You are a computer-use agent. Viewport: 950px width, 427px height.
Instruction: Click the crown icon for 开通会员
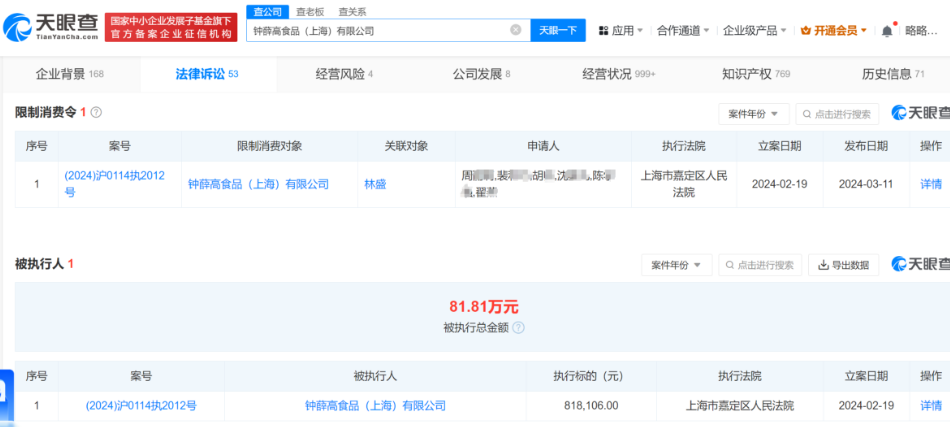click(806, 31)
